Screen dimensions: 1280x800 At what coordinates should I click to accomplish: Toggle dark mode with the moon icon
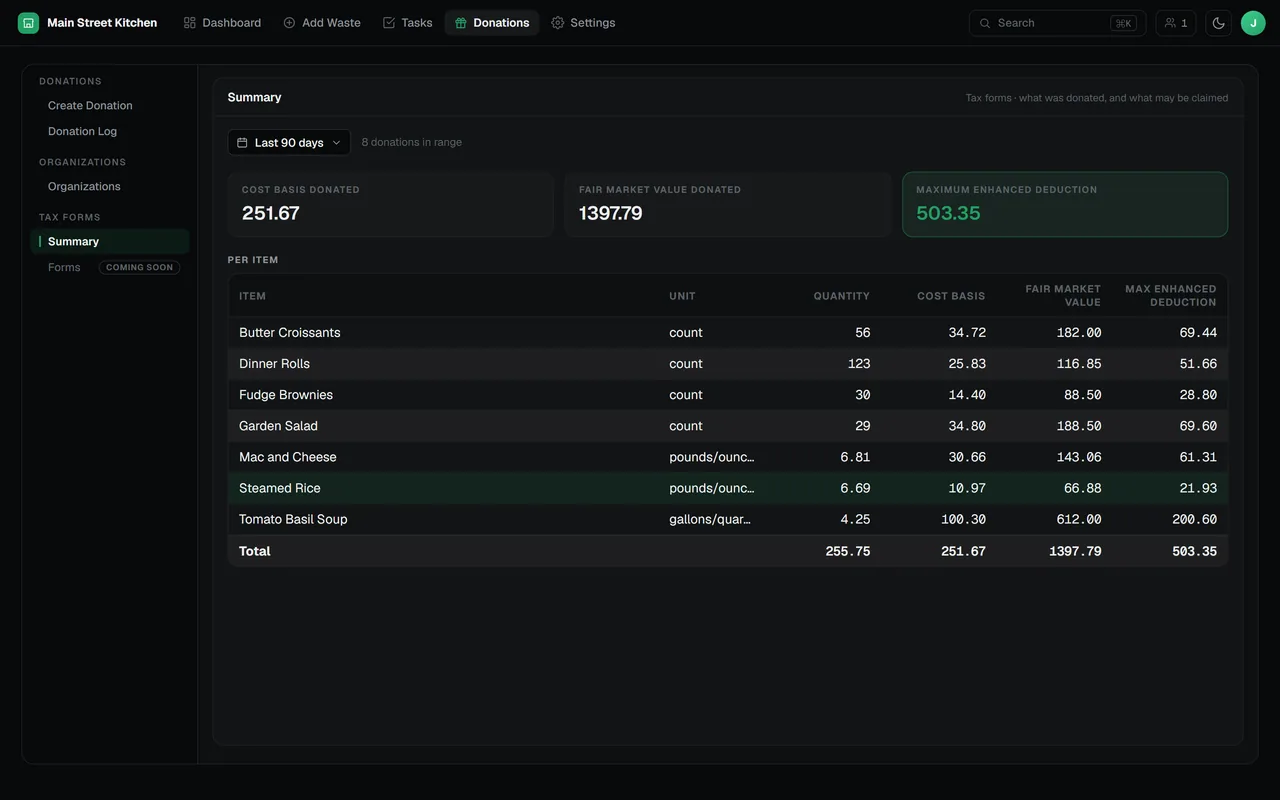point(1218,23)
